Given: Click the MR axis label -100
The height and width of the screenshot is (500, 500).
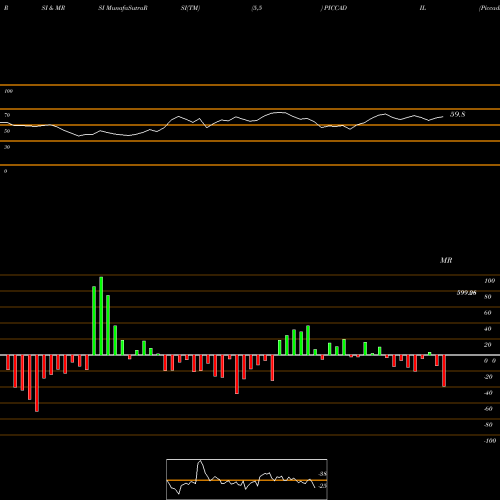Looking at the screenshot, I should (x=490, y=441).
